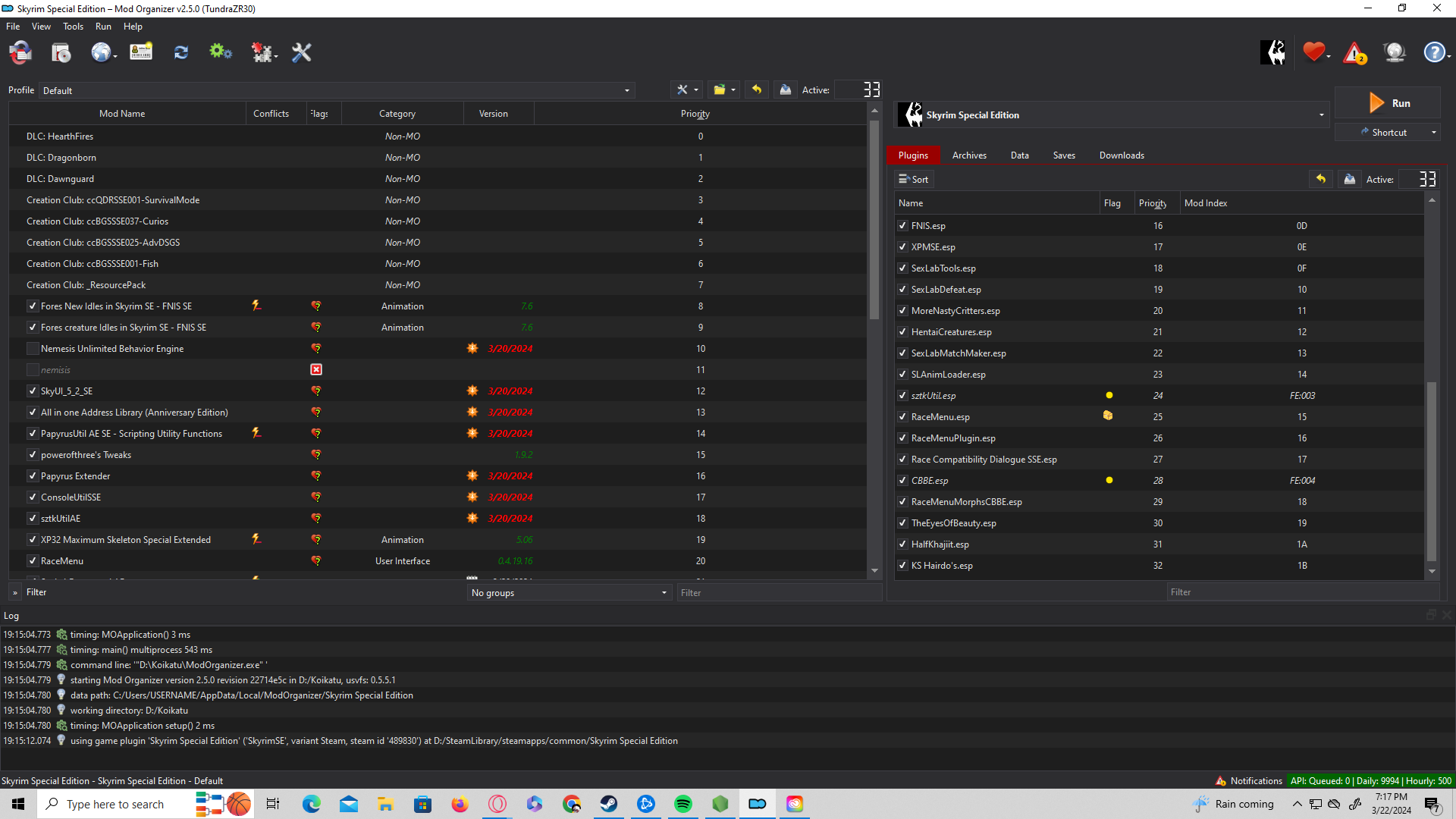
Task: Disable the SkyUI_5_2_SE mod checkbox
Action: [32, 391]
